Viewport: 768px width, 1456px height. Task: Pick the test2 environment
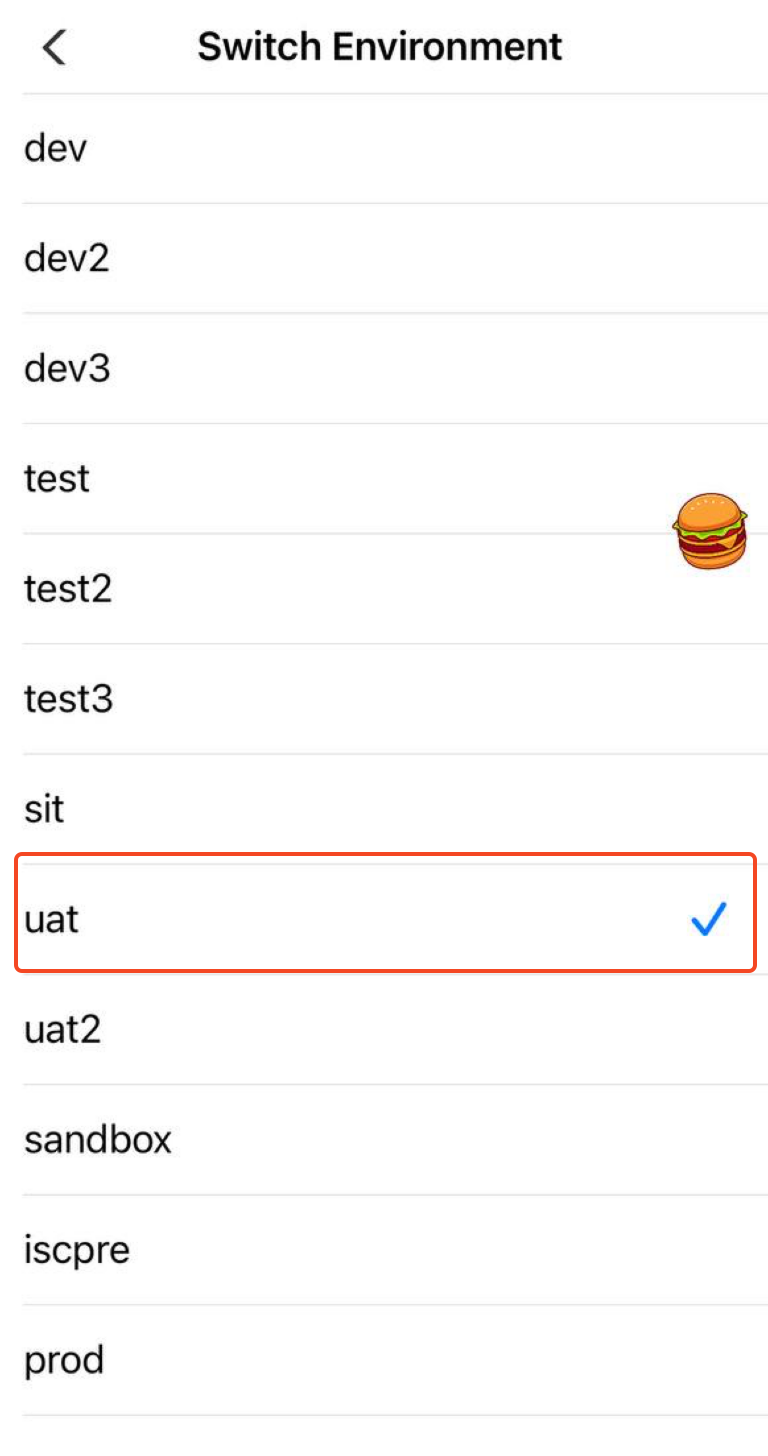[x=68, y=589]
